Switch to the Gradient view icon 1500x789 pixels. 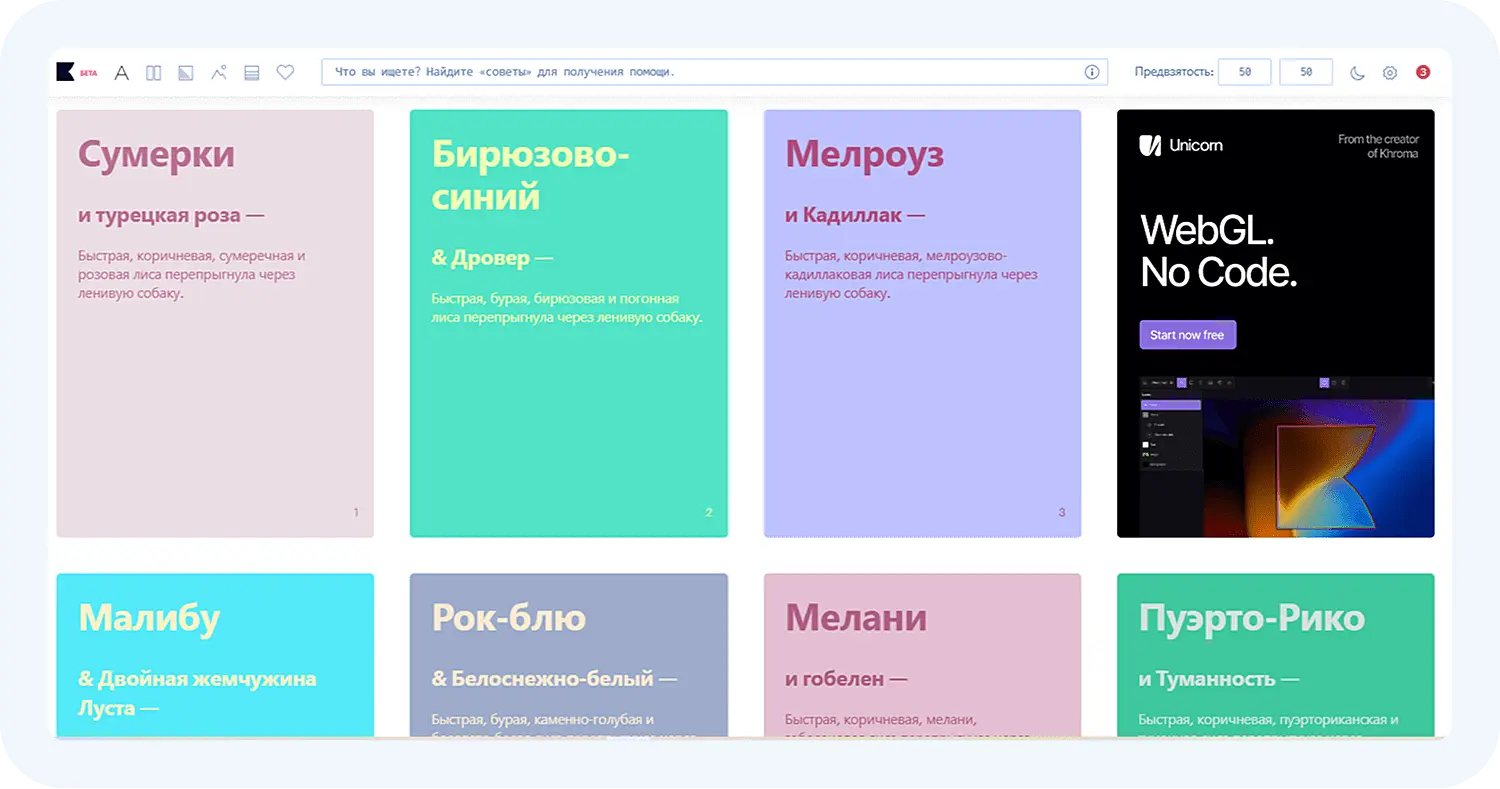[186, 72]
